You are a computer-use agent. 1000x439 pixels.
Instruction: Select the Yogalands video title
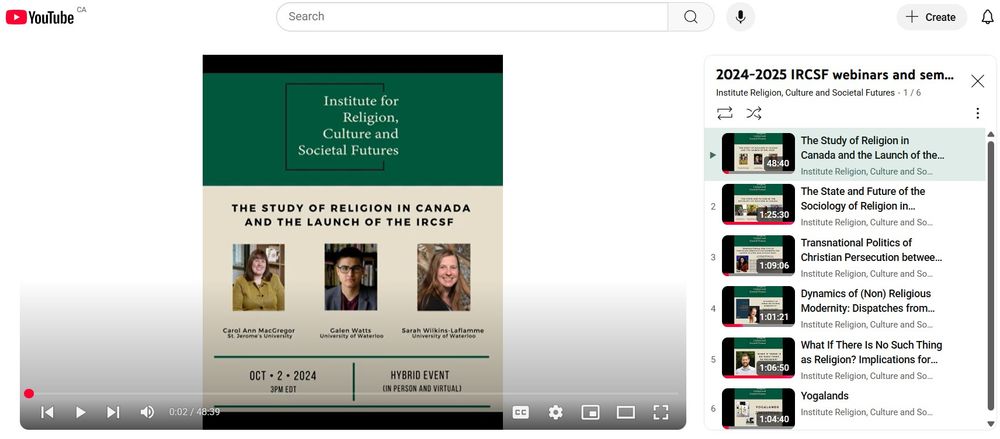click(825, 396)
